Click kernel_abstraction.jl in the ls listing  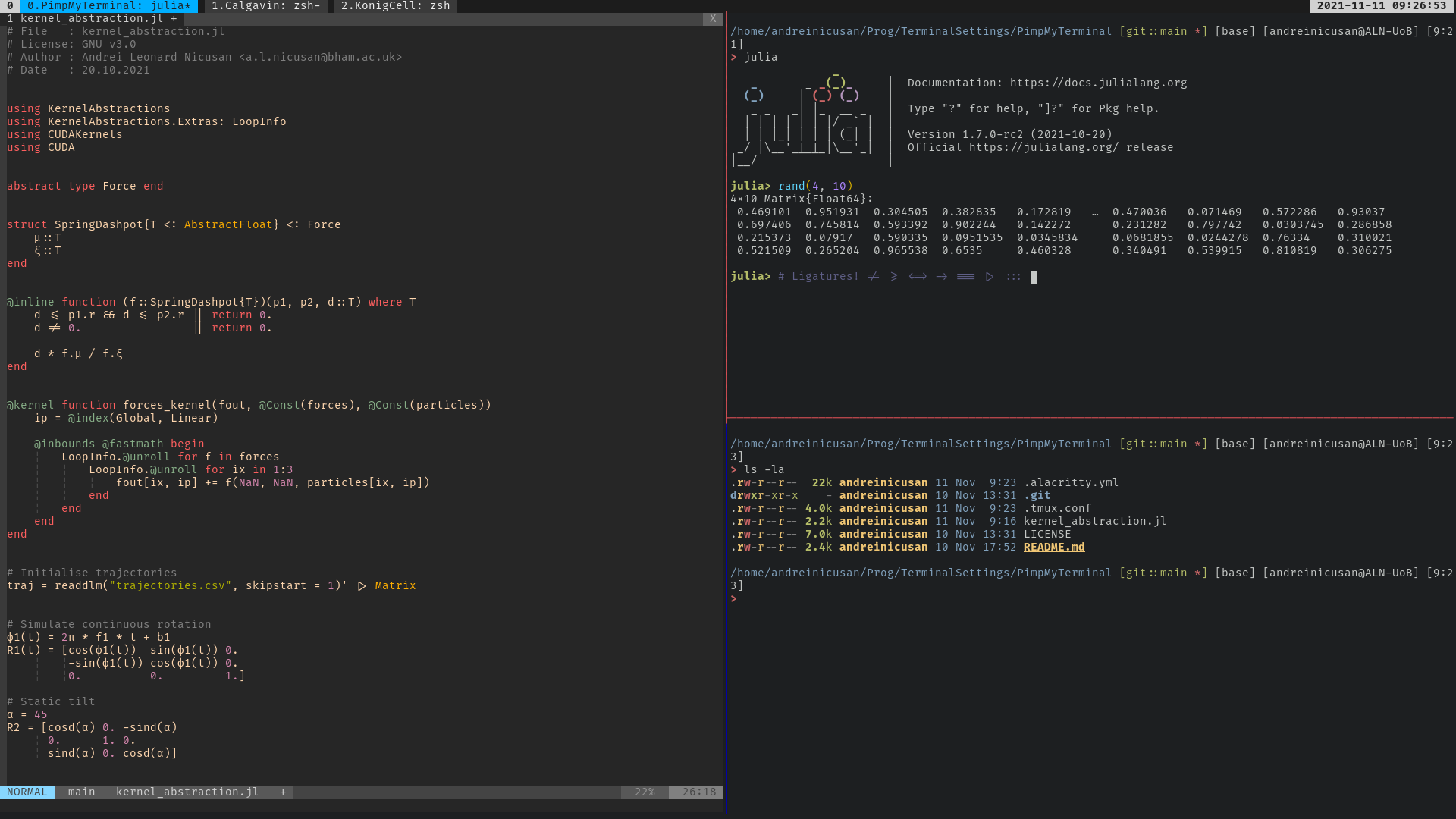click(x=1095, y=522)
